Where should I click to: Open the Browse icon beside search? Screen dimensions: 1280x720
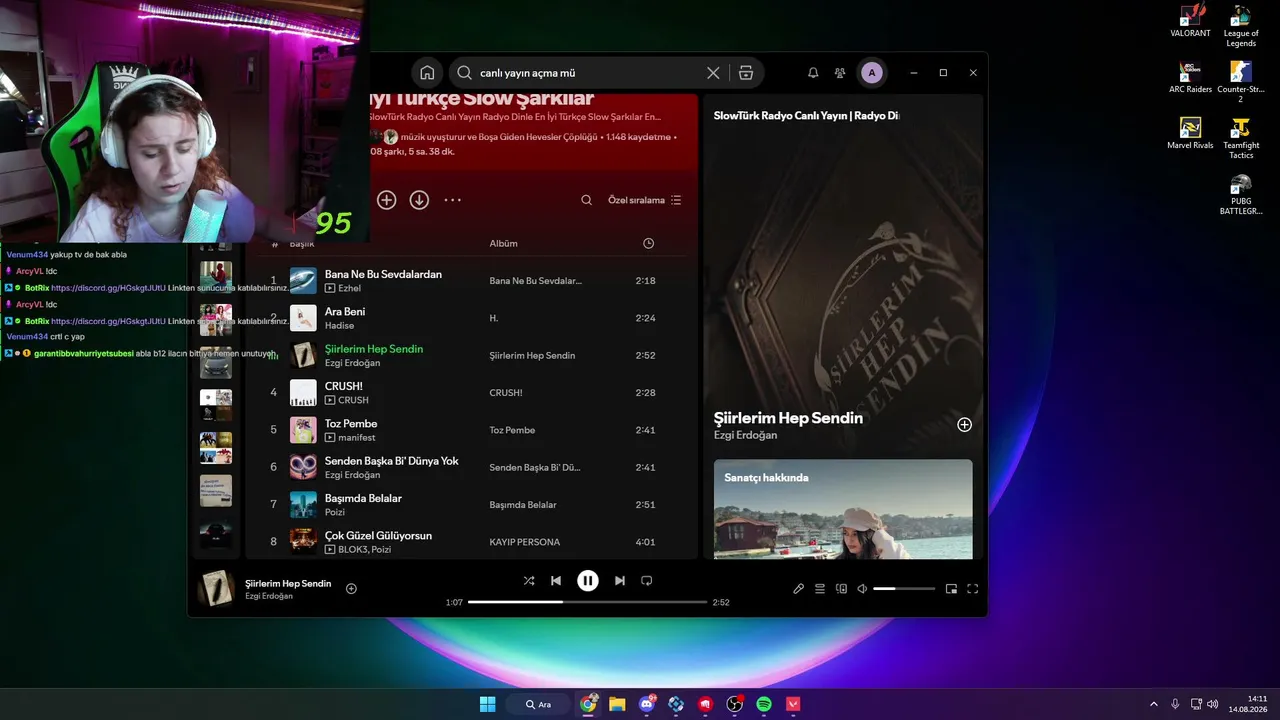point(746,73)
